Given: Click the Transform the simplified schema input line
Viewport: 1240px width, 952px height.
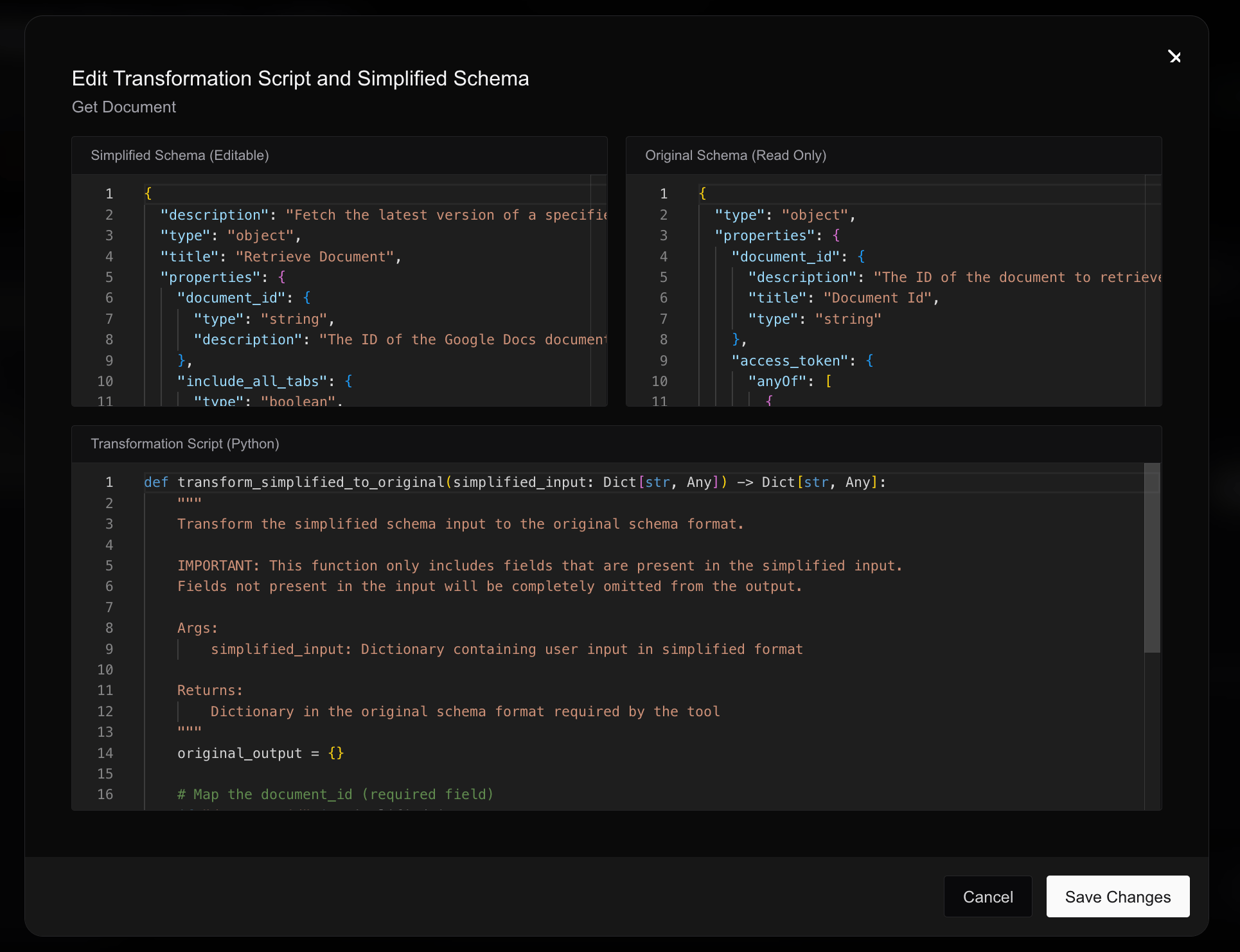Looking at the screenshot, I should tap(461, 524).
